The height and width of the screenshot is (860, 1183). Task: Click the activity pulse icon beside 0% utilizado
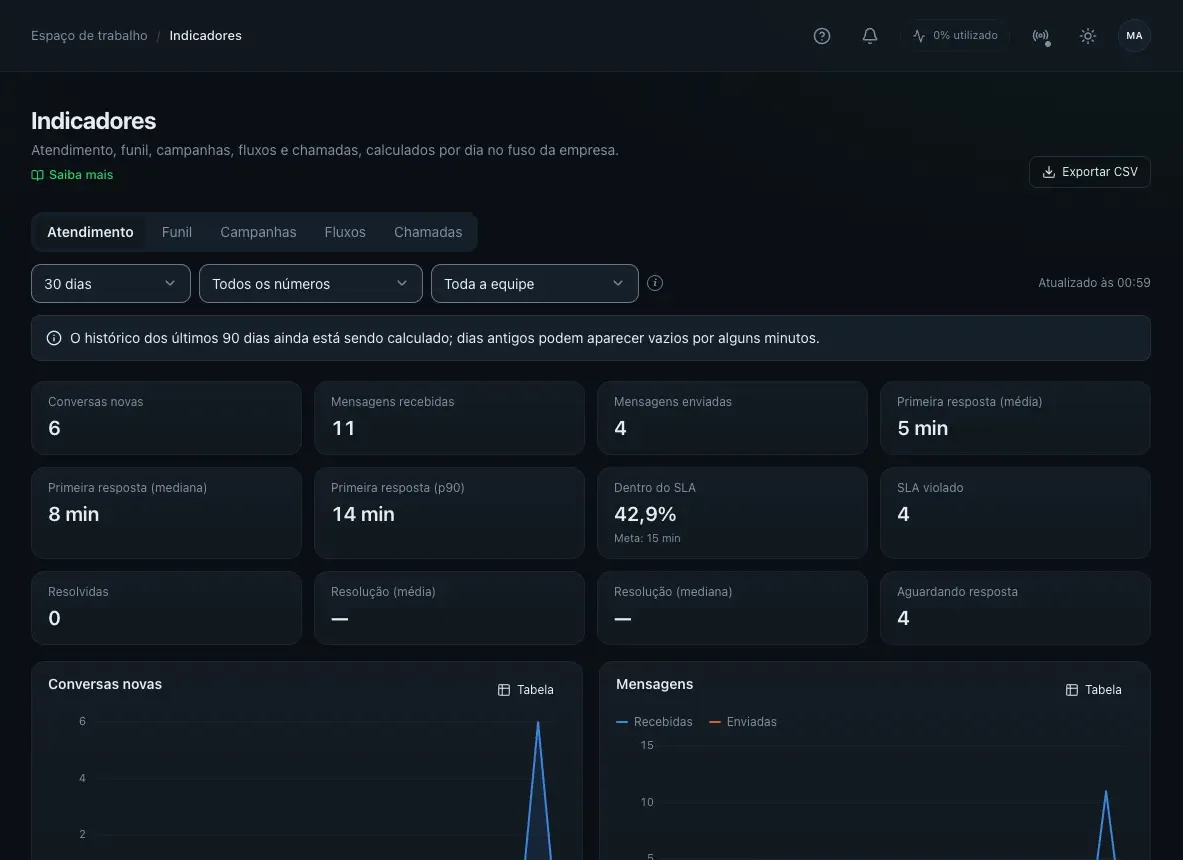[x=918, y=35]
